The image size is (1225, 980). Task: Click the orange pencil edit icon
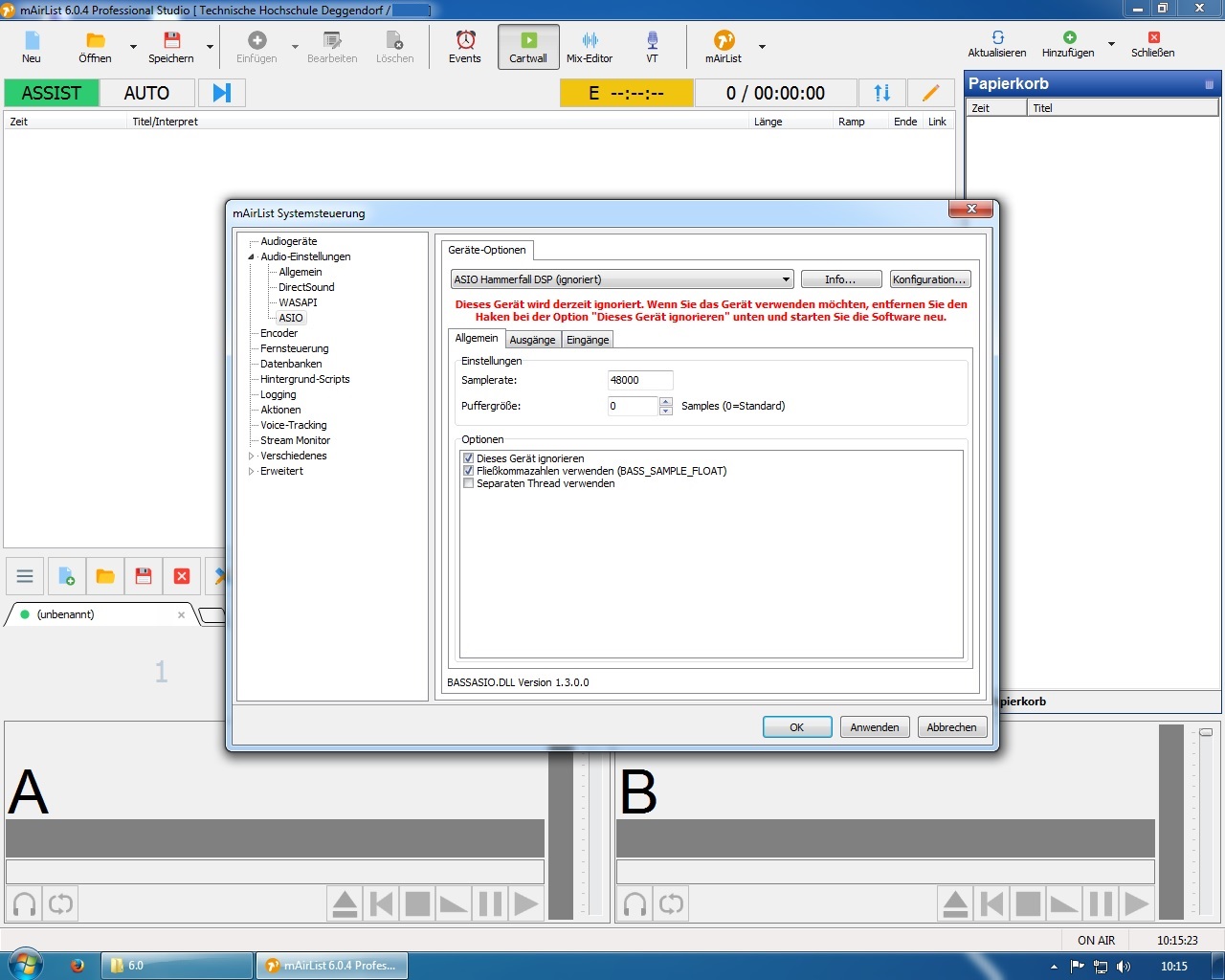click(930, 93)
